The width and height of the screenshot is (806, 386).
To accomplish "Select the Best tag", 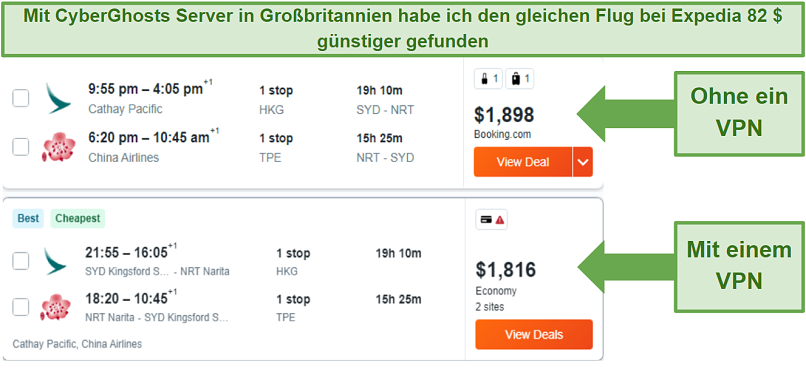I will point(28,218).
